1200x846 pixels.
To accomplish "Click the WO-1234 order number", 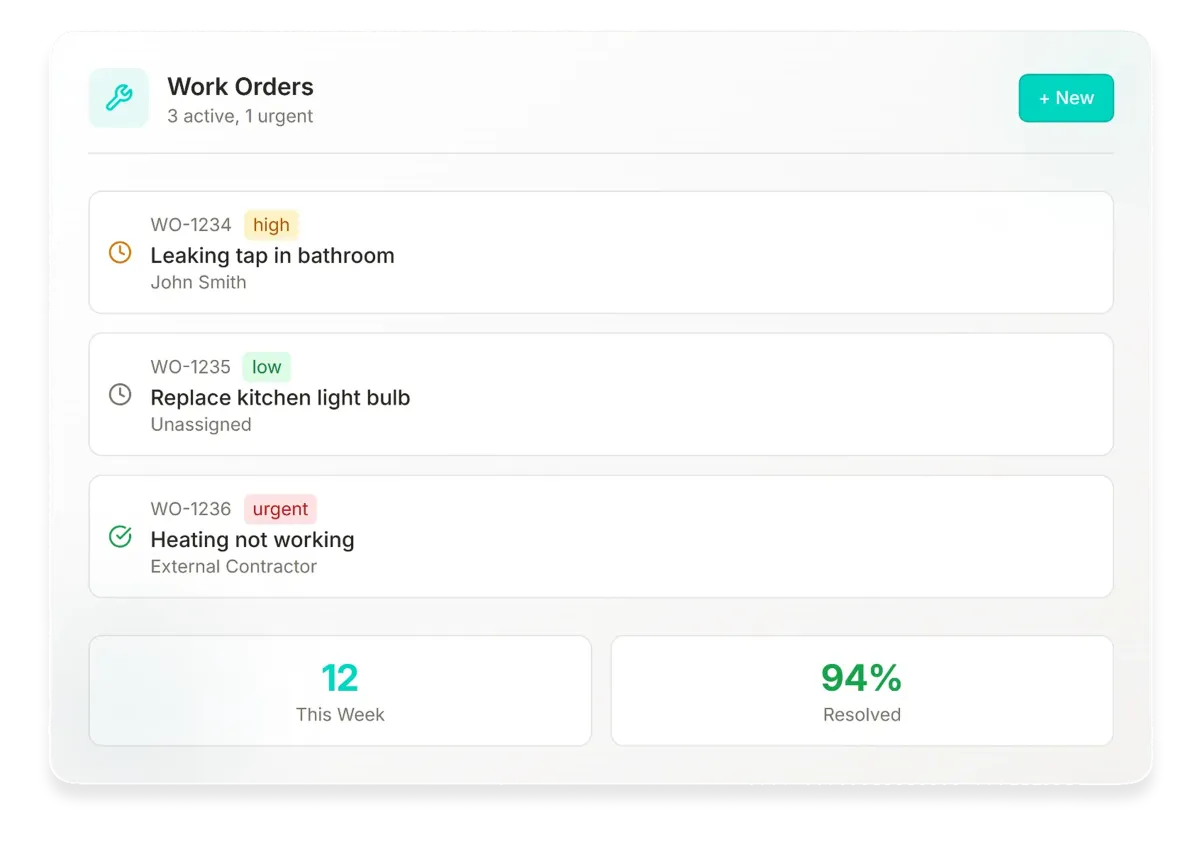I will coord(191,225).
